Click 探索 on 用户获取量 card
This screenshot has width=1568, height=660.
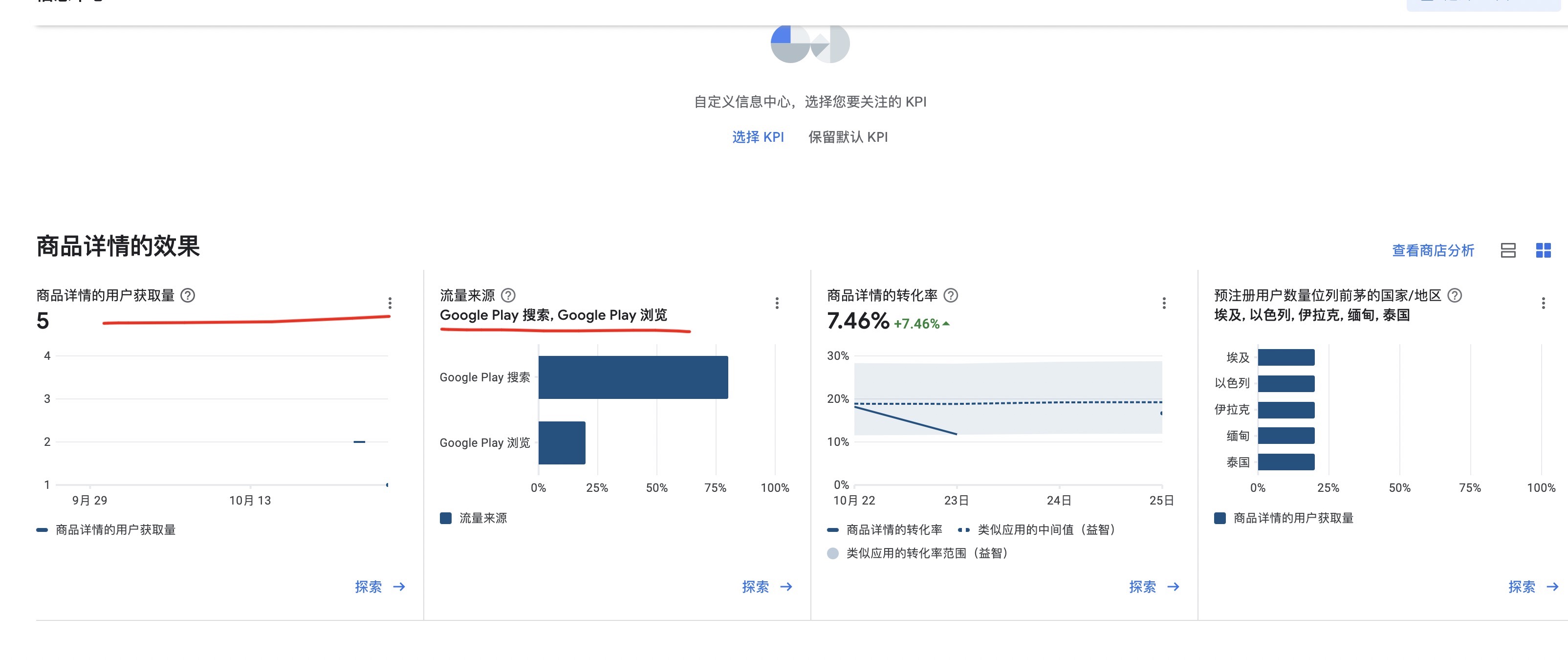click(x=368, y=587)
